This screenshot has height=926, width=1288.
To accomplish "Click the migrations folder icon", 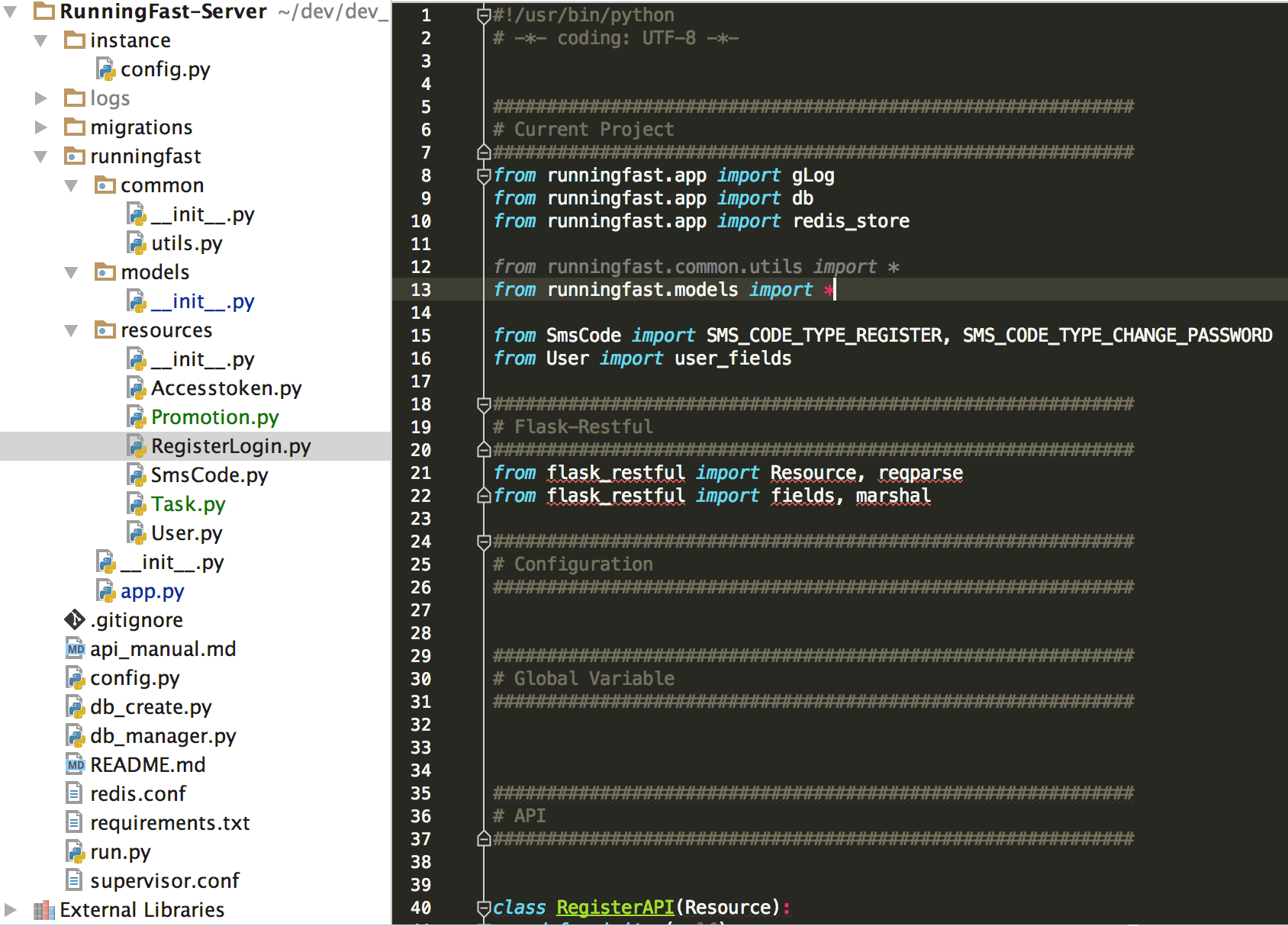I will 75,127.
